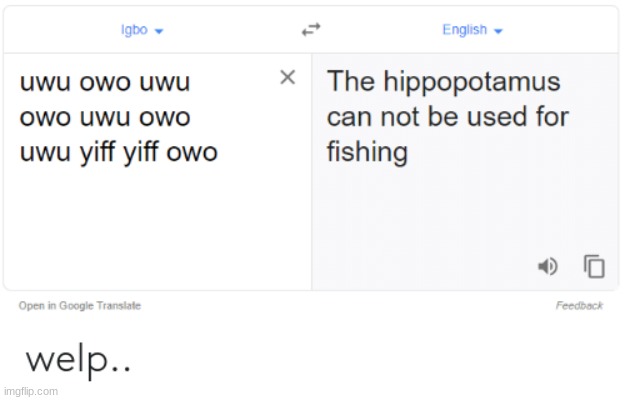
Task: Open the Igbo source language dropdown
Action: (142, 30)
